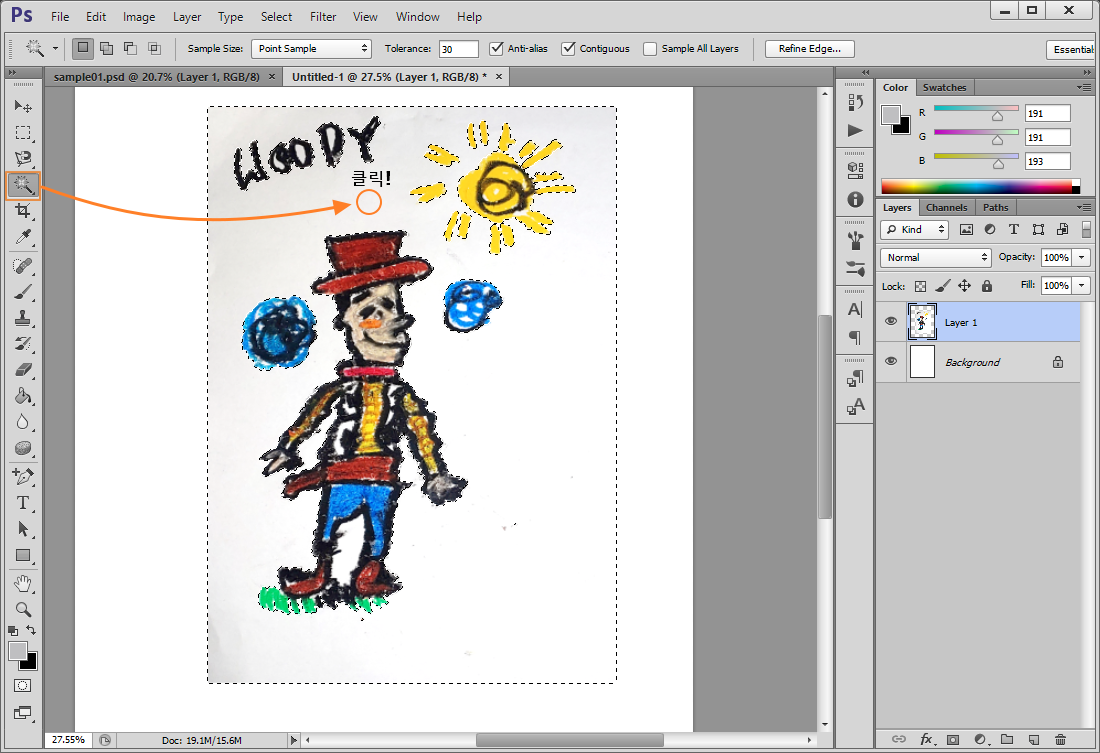This screenshot has width=1100, height=753.
Task: Select the Zoom tool
Action: tap(23, 609)
